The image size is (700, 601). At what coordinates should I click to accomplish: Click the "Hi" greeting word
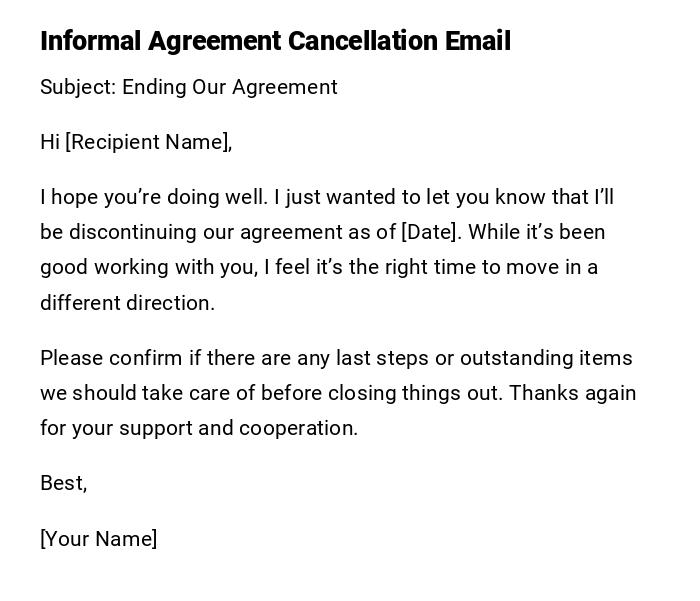[x=50, y=142]
